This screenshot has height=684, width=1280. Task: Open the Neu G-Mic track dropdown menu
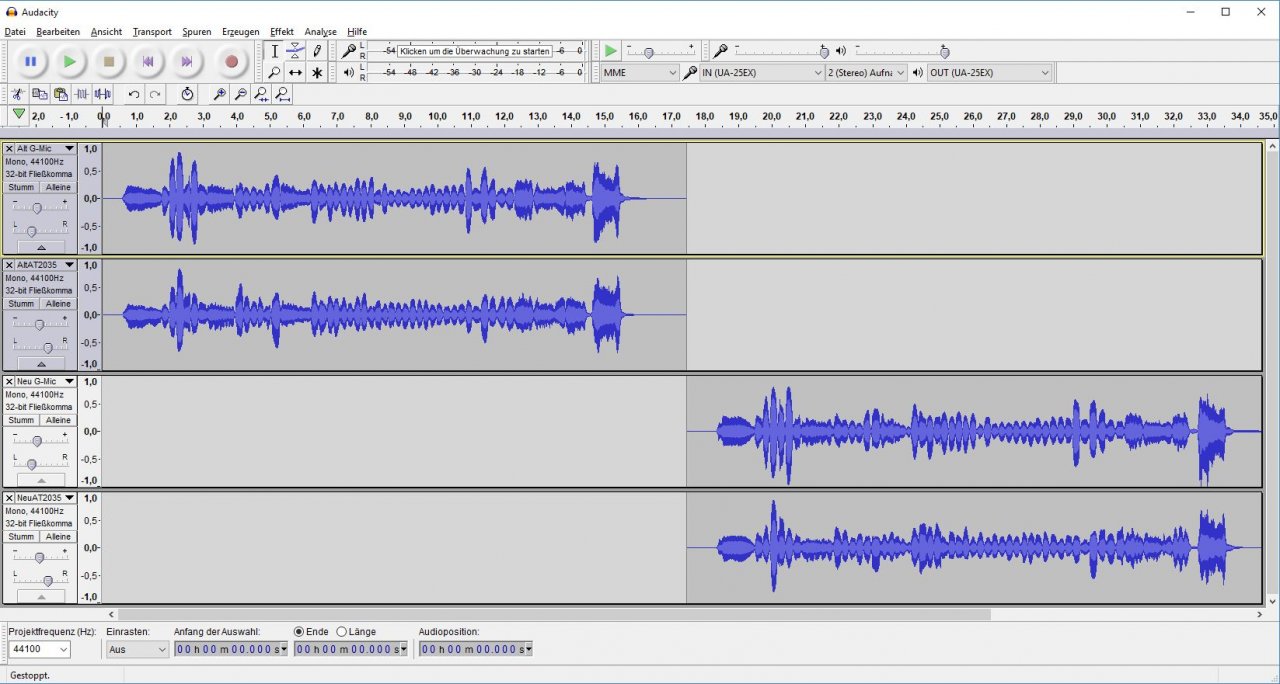click(x=69, y=382)
